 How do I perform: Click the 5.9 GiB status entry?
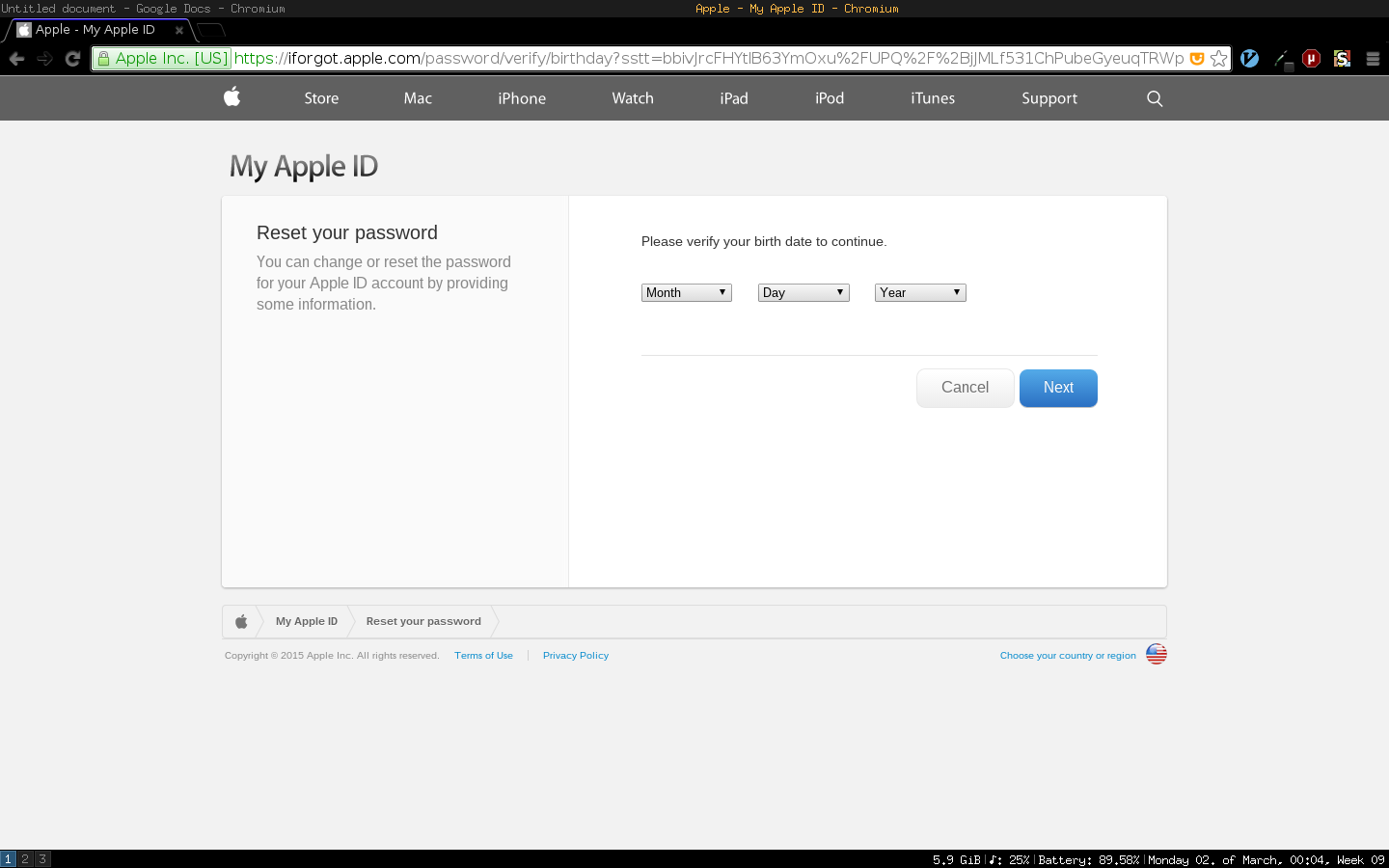(957, 860)
